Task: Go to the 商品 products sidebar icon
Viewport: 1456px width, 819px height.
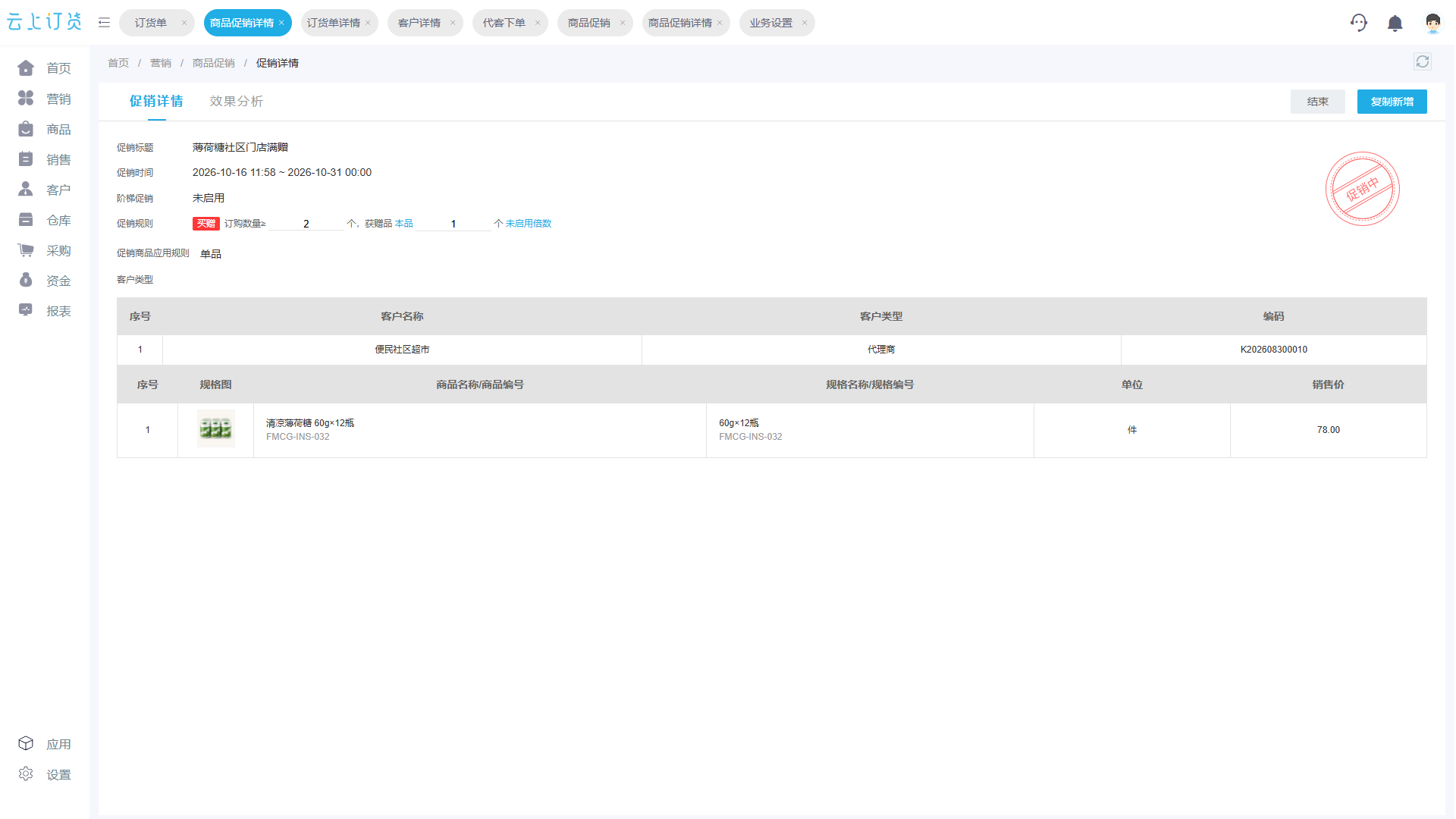Action: [x=26, y=129]
